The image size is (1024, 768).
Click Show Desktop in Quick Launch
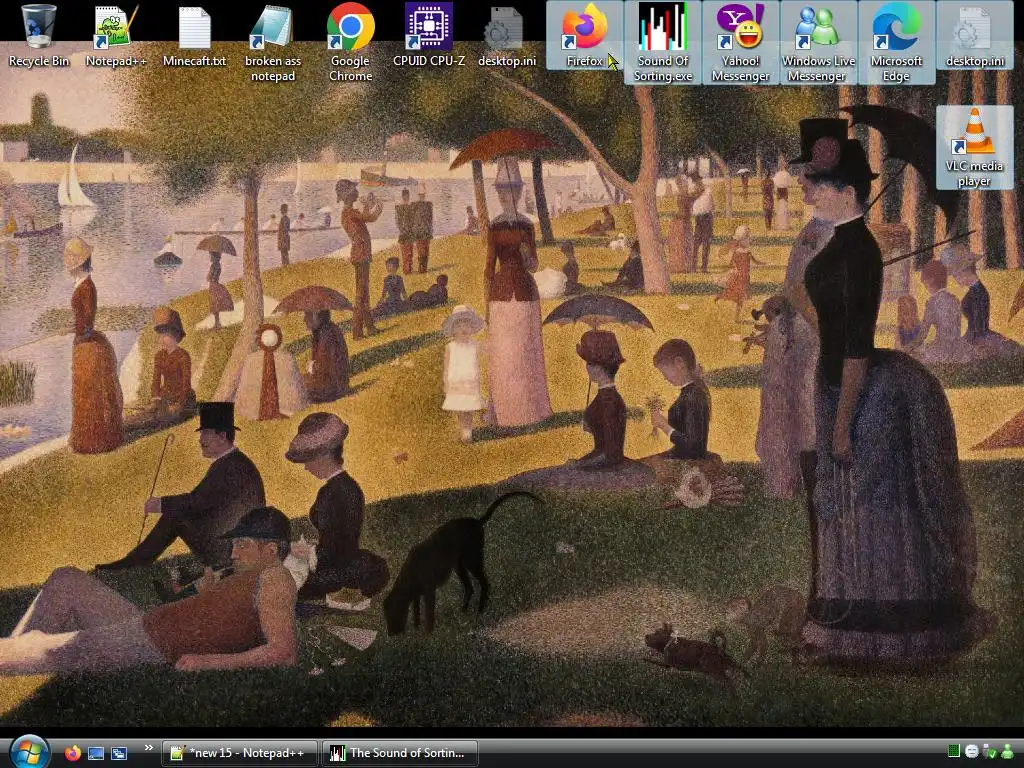coord(96,753)
